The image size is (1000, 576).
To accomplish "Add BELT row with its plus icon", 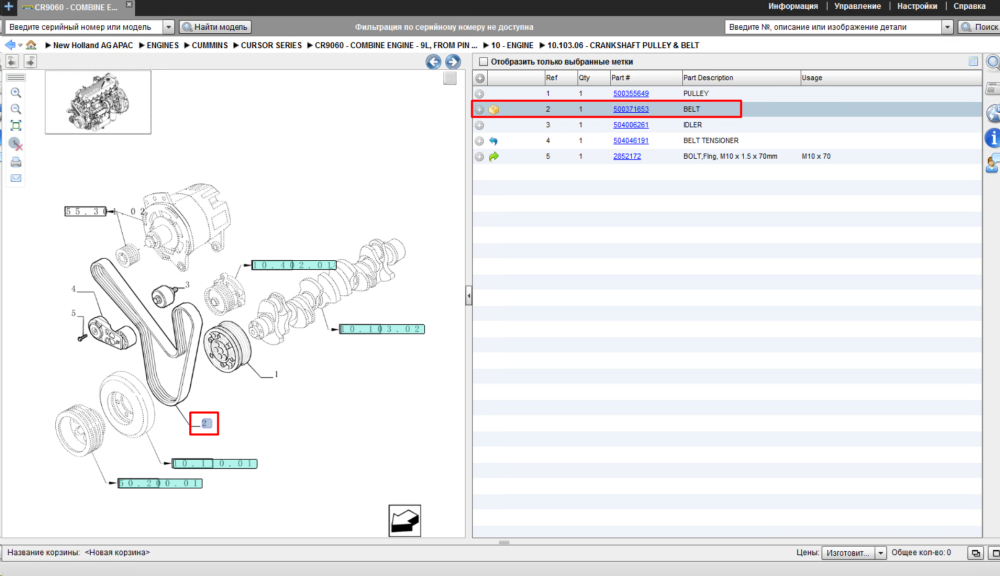I will 480,110.
